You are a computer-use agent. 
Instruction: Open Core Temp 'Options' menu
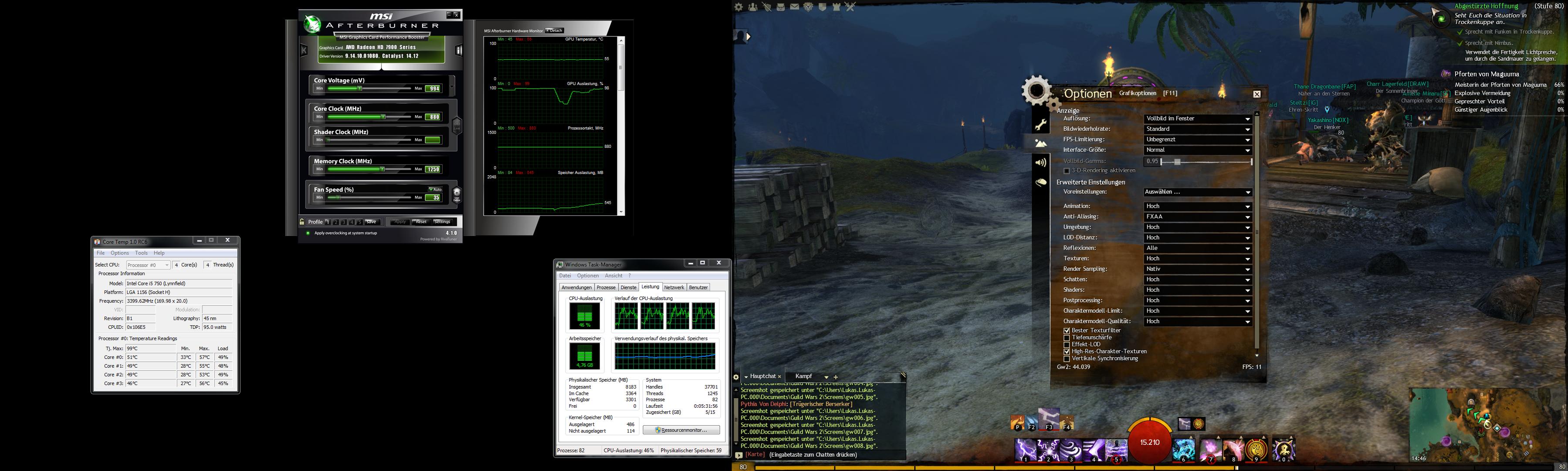(x=119, y=253)
